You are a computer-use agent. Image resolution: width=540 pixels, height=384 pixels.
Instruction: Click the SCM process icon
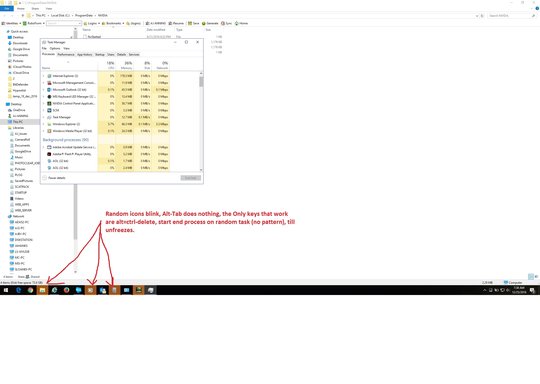tap(49, 110)
